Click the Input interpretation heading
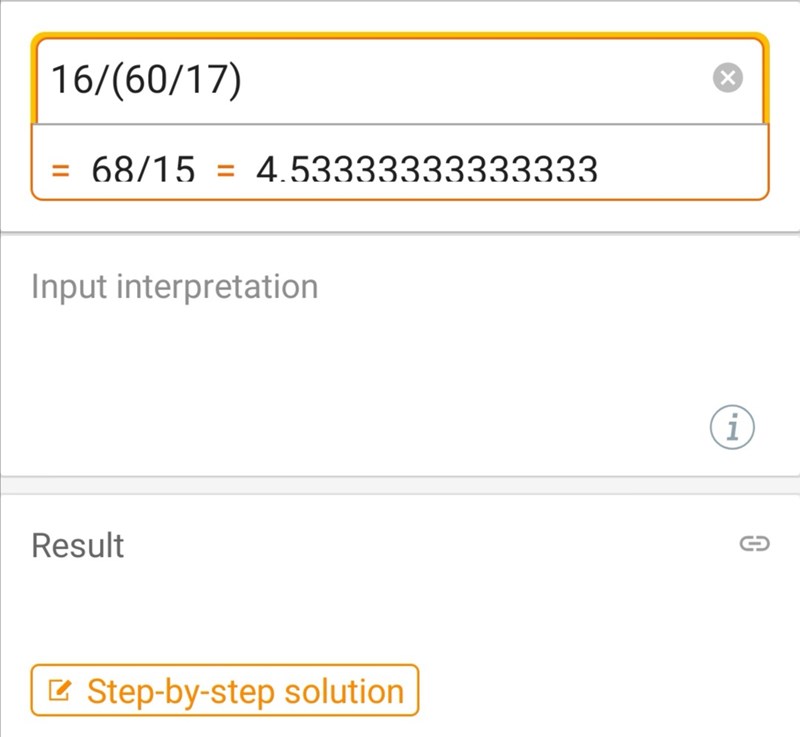The height and width of the screenshot is (737, 800). pos(175,287)
